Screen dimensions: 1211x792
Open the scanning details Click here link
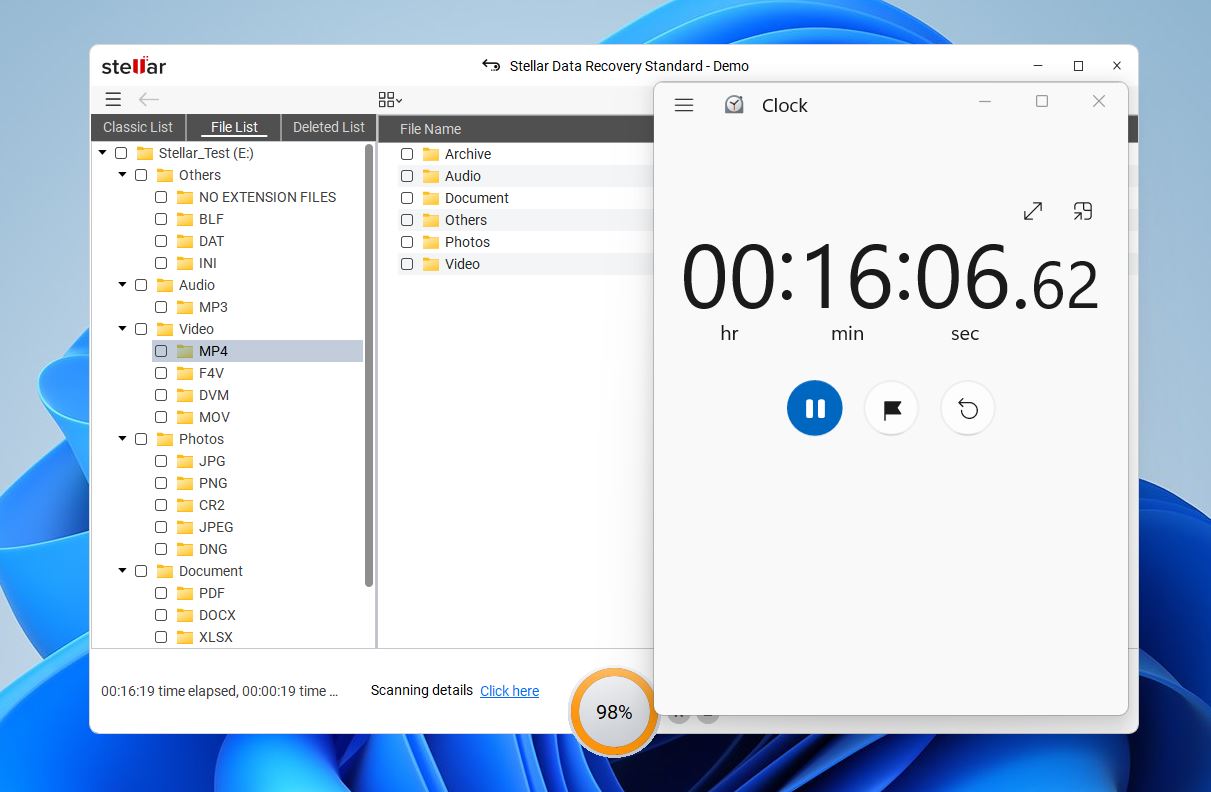[x=509, y=691]
